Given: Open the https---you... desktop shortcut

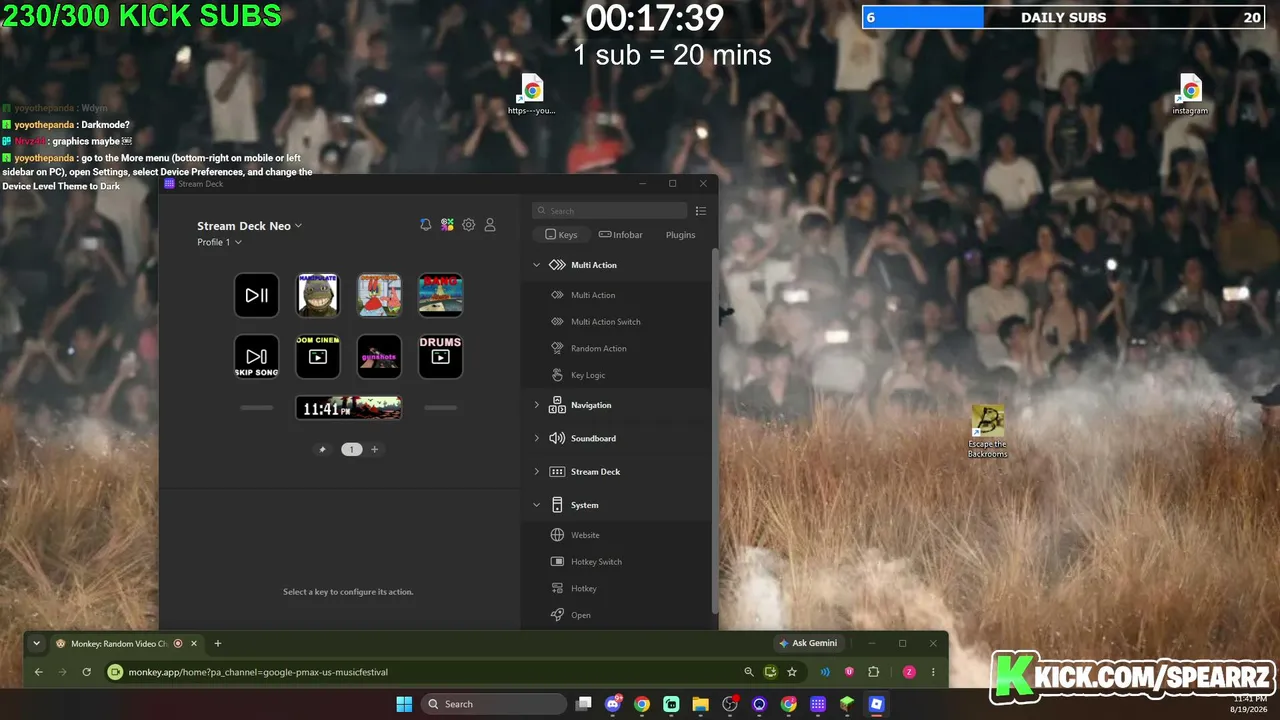Looking at the screenshot, I should 531,95.
